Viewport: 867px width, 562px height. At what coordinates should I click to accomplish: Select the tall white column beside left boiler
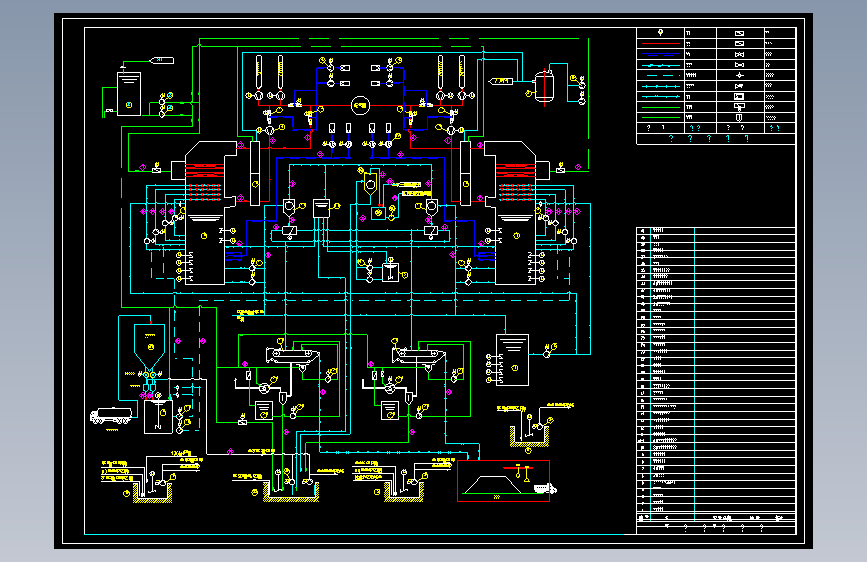(x=255, y=173)
